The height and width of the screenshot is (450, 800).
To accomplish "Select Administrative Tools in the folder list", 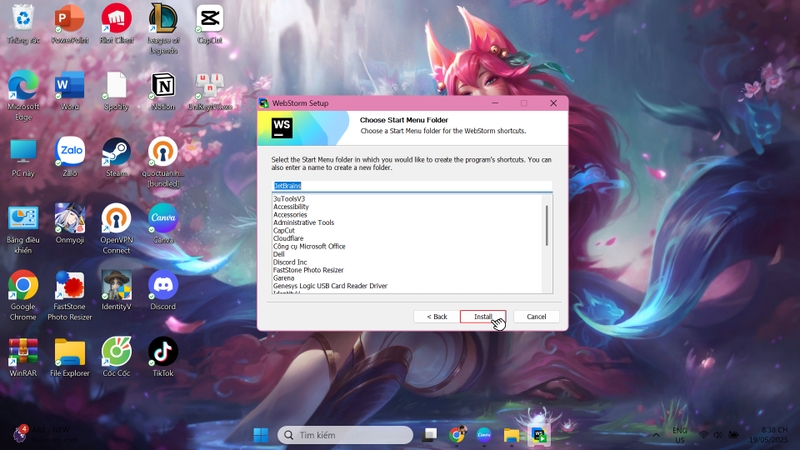I will point(304,222).
